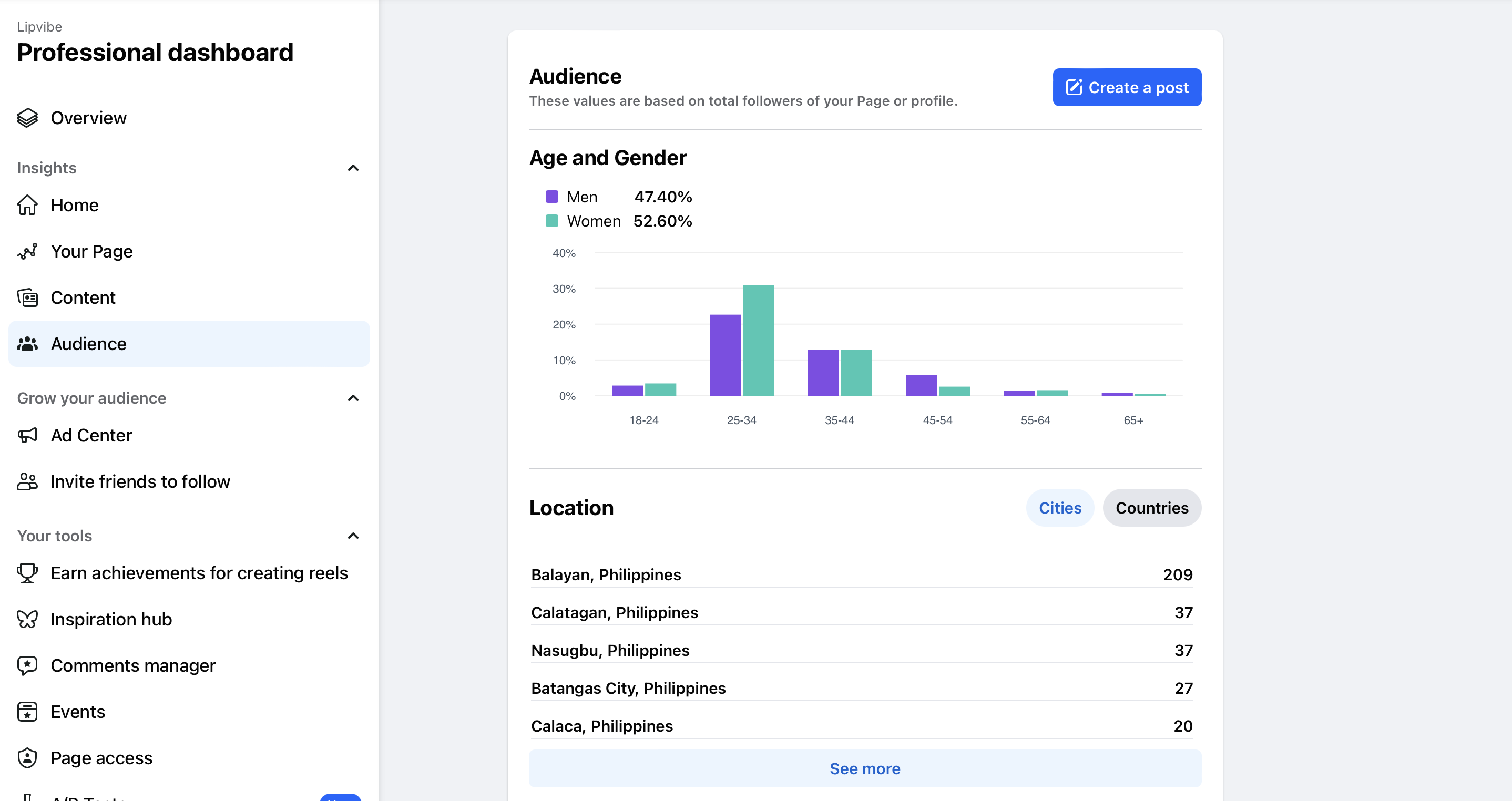Click See more locations
This screenshot has height=801, width=1512.
pos(864,769)
